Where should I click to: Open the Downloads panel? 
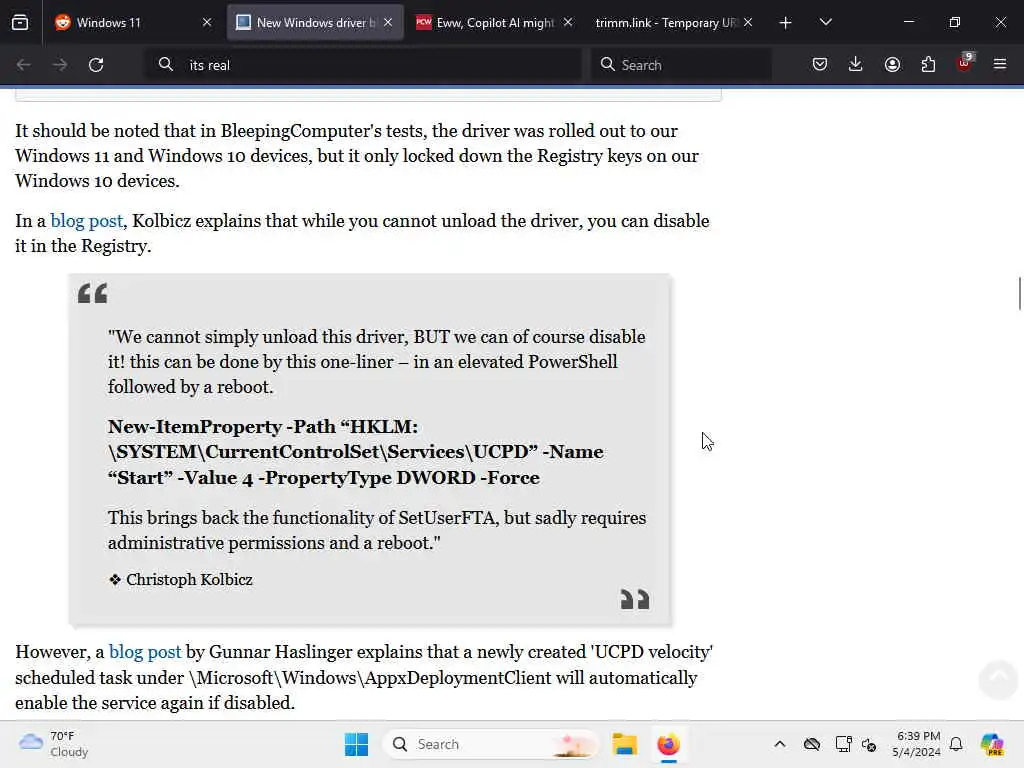(x=856, y=65)
